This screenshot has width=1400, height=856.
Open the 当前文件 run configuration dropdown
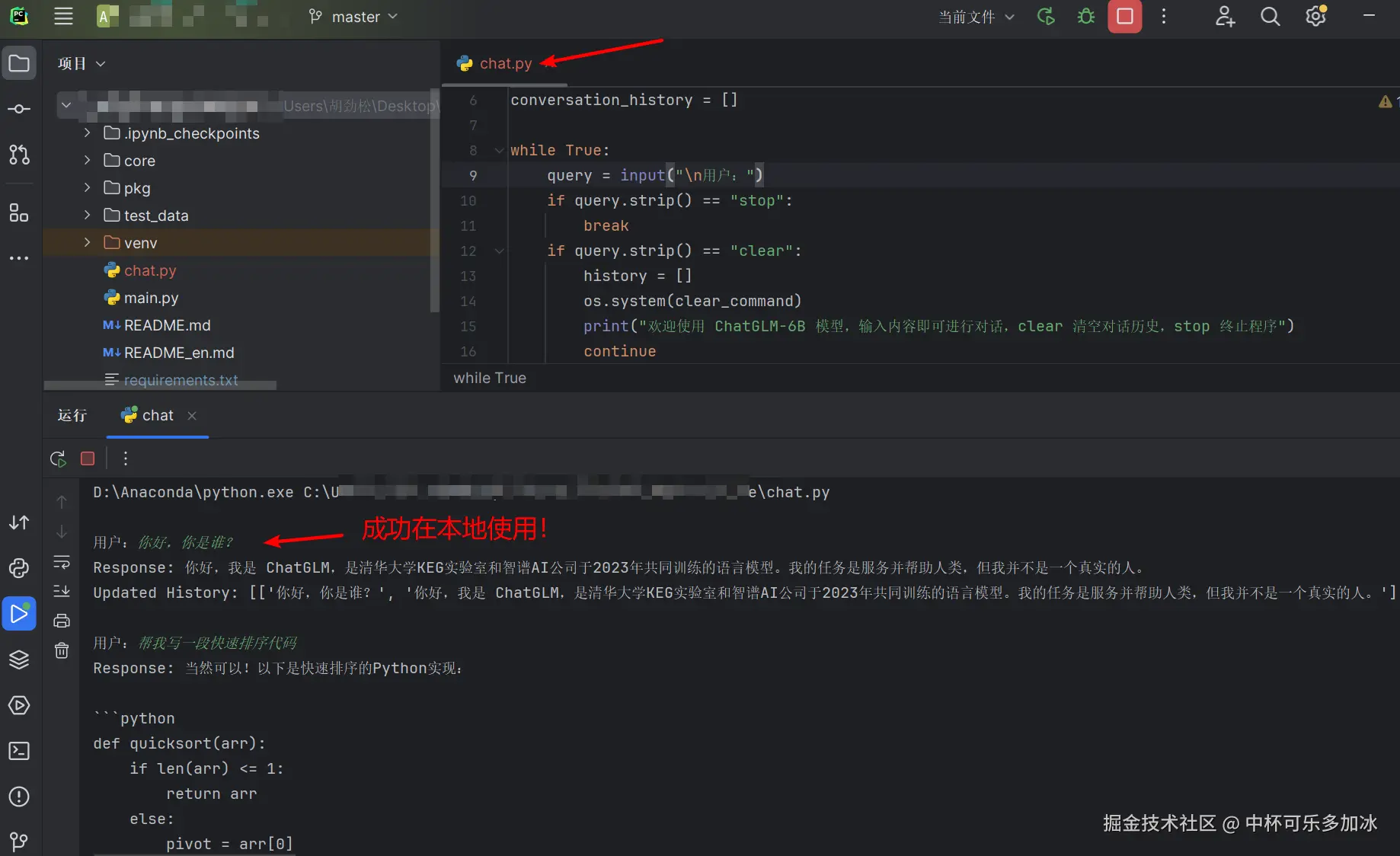pyautogui.click(x=976, y=17)
